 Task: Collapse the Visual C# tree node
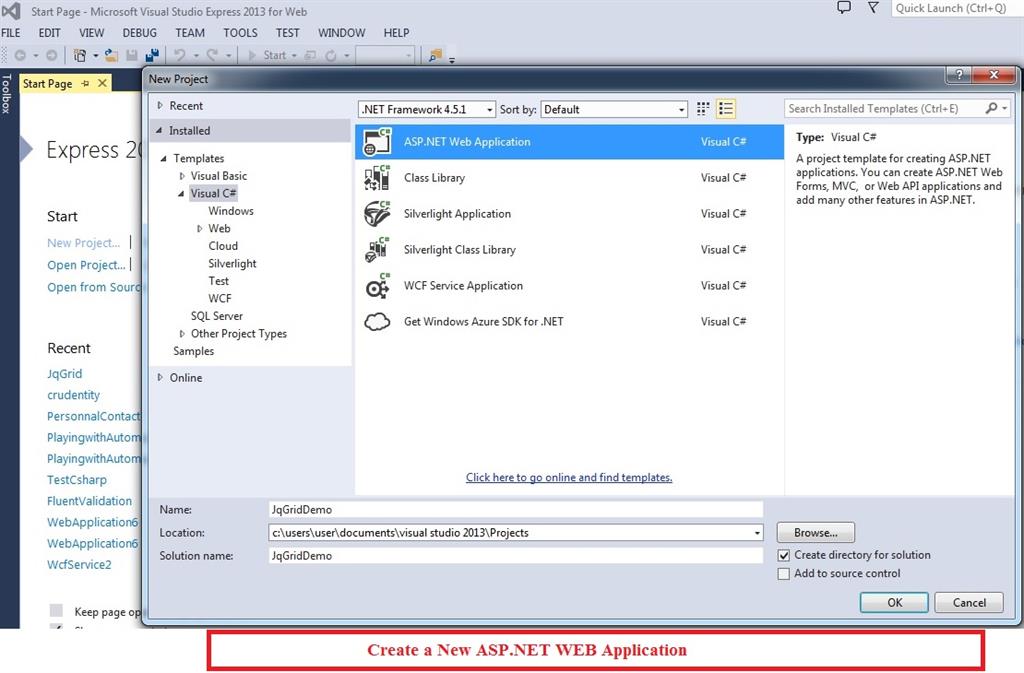pos(181,193)
